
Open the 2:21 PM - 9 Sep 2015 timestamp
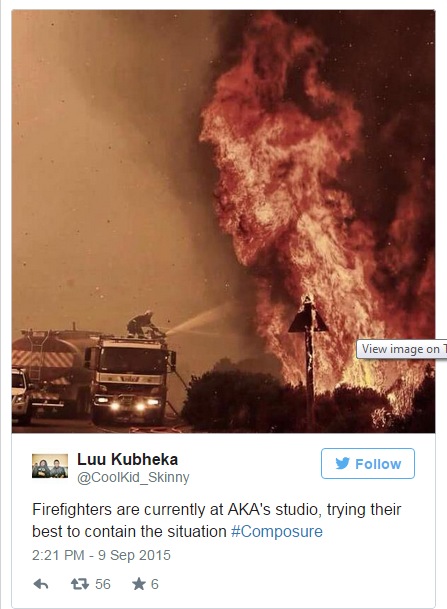coord(101,555)
